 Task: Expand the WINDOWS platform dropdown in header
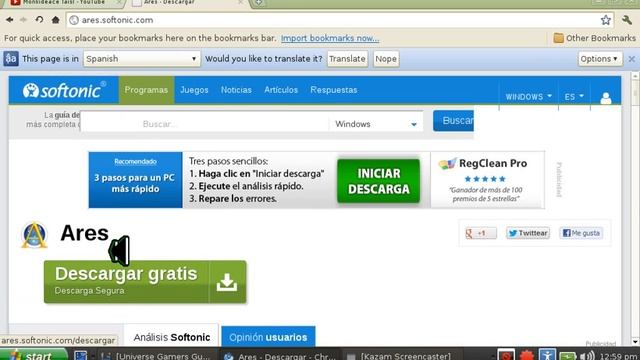(x=529, y=97)
